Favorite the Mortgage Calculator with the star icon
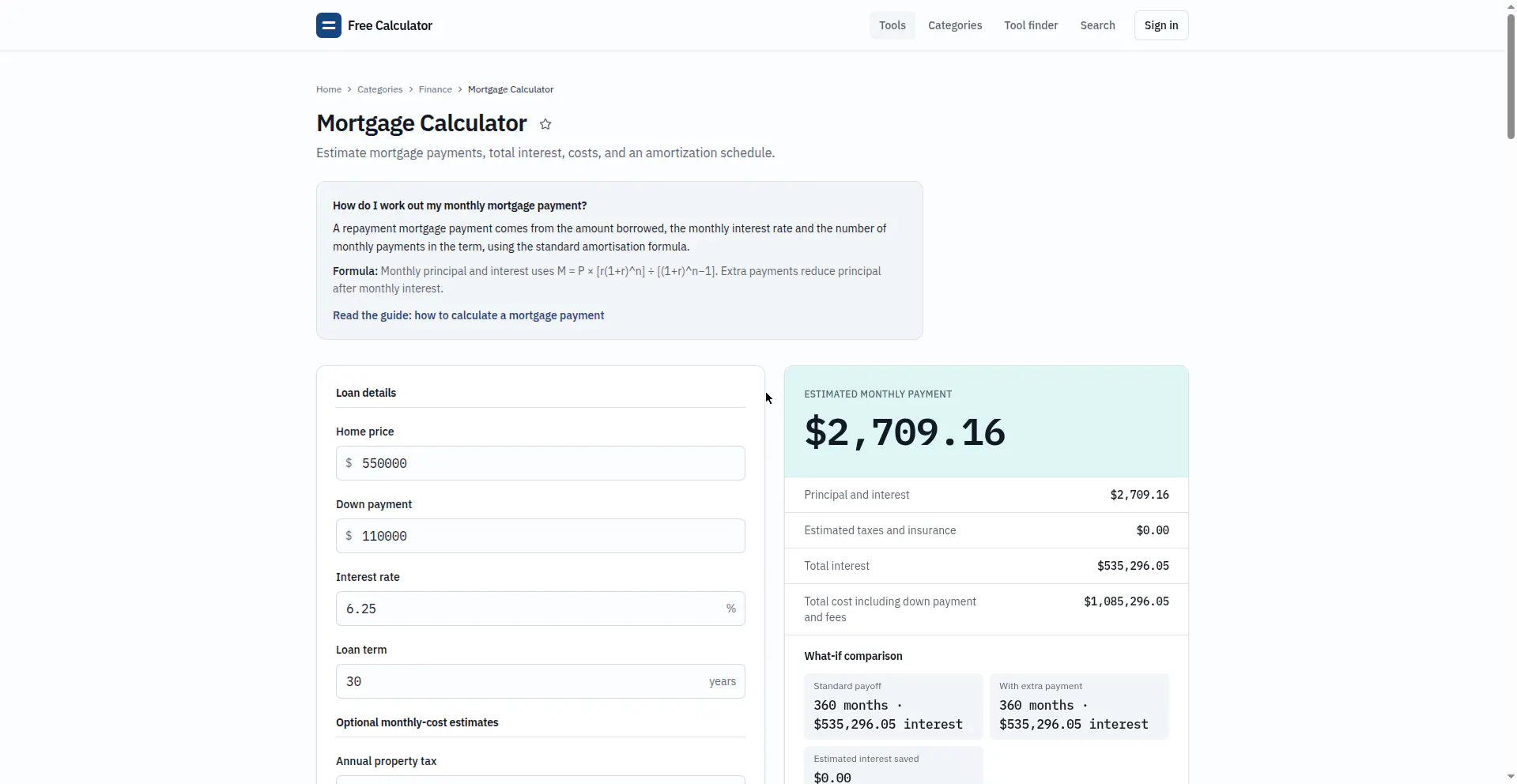 click(x=545, y=124)
